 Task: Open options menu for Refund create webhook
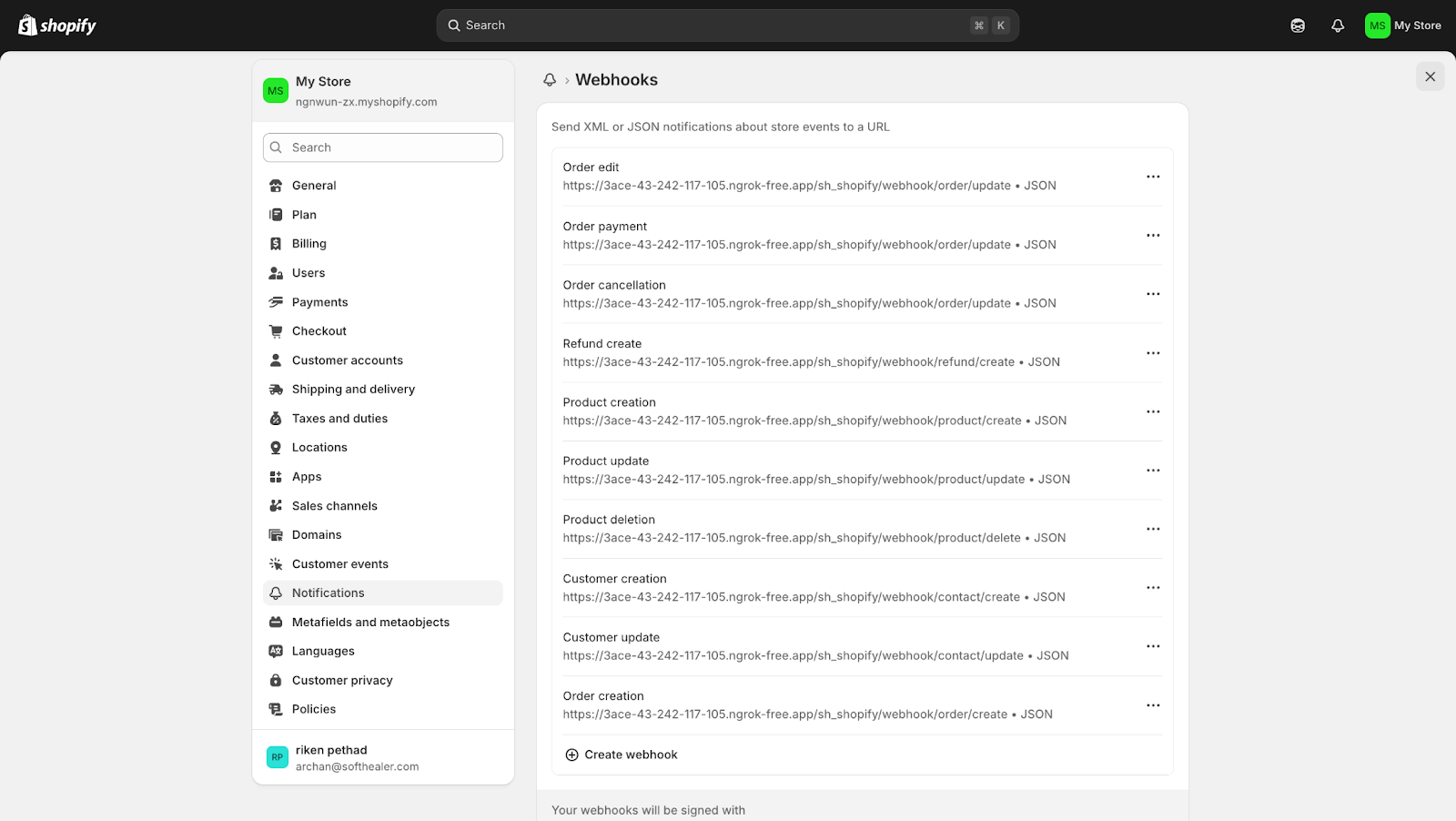(1153, 353)
